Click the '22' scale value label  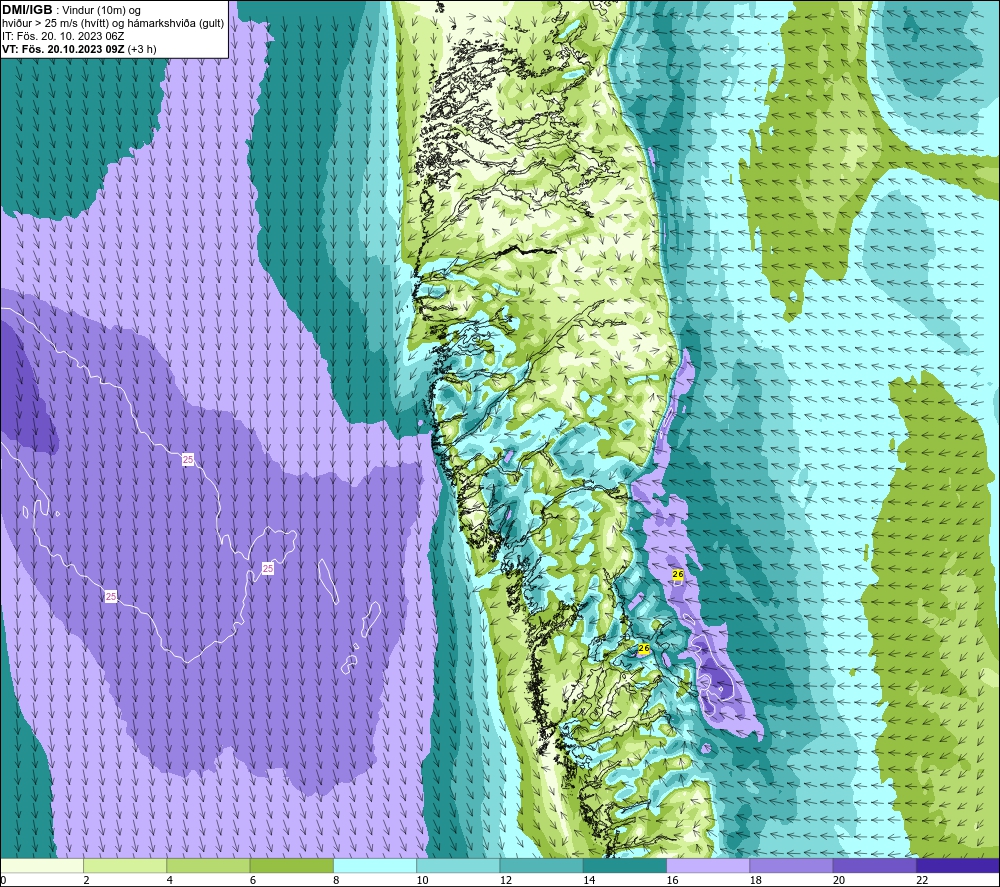922,880
